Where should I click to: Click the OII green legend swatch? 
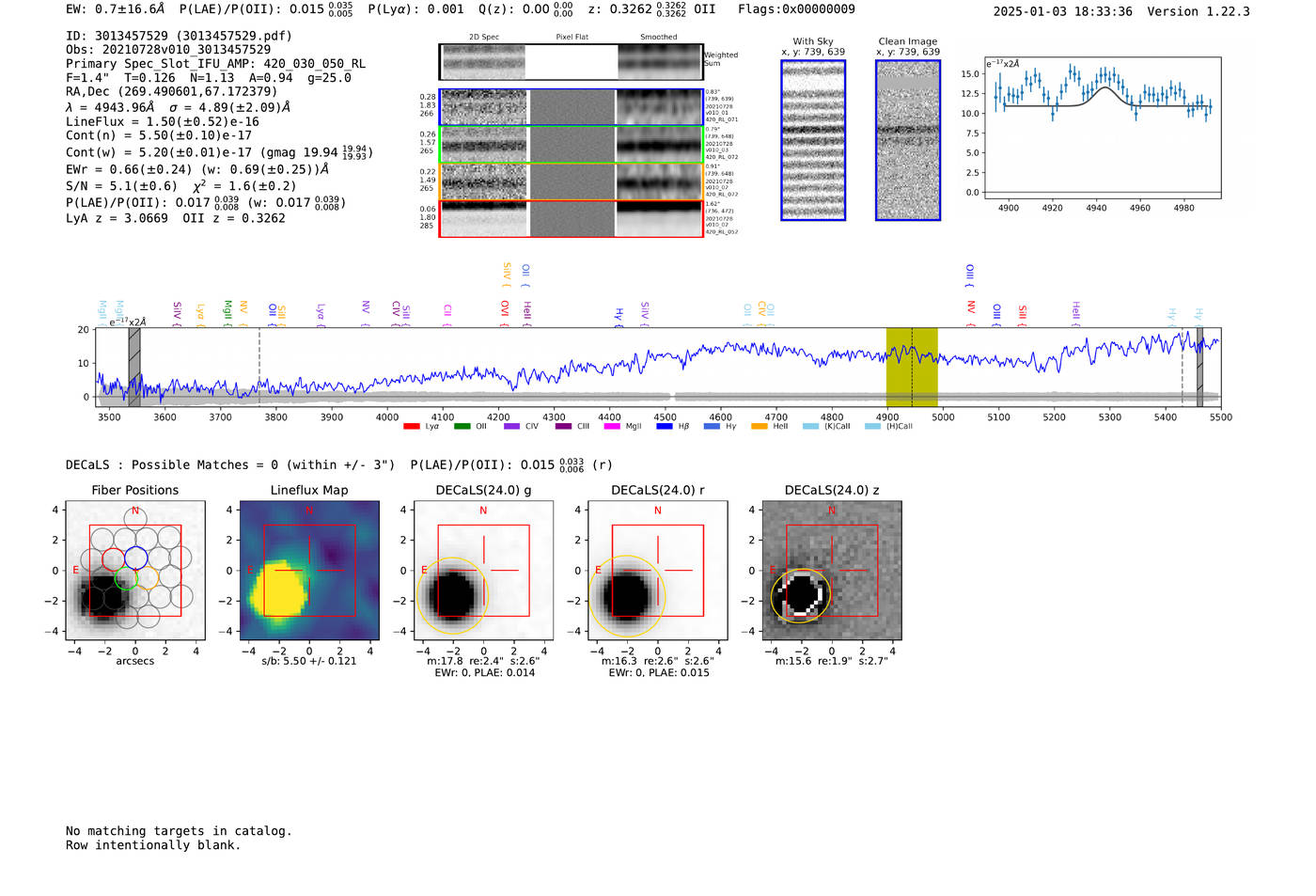[x=462, y=427]
